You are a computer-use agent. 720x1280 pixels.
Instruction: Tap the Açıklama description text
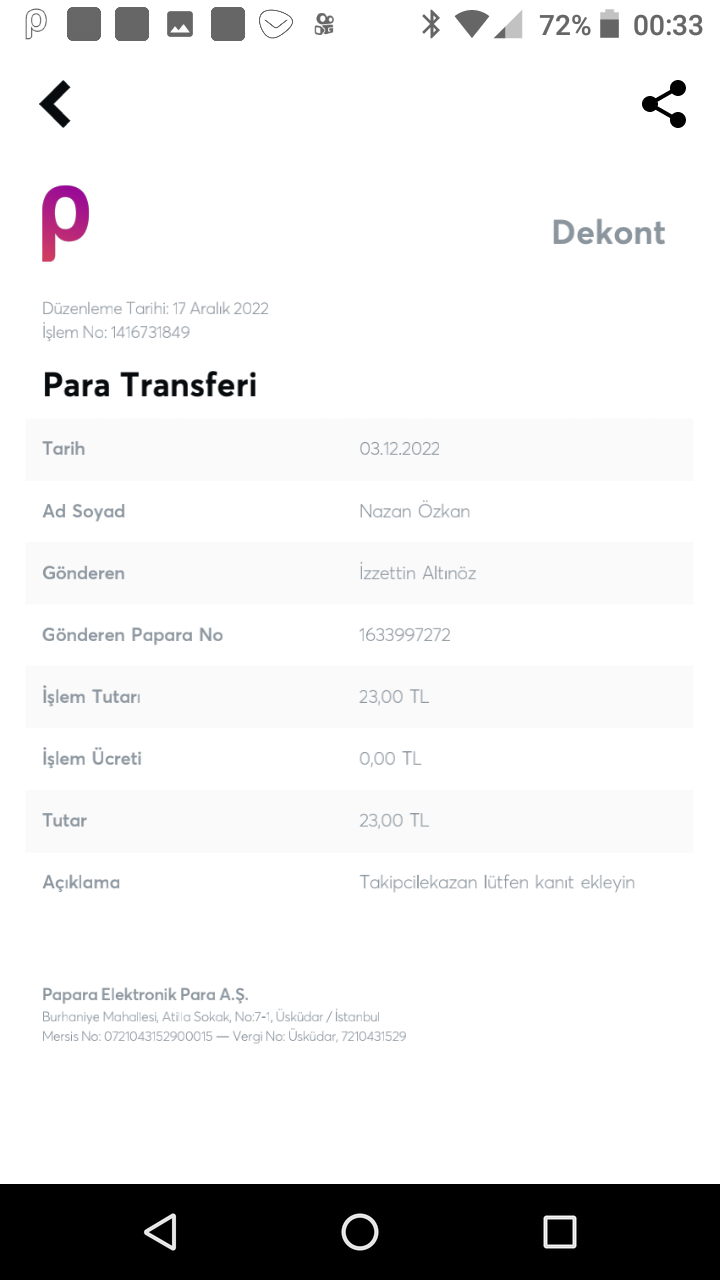tap(497, 882)
